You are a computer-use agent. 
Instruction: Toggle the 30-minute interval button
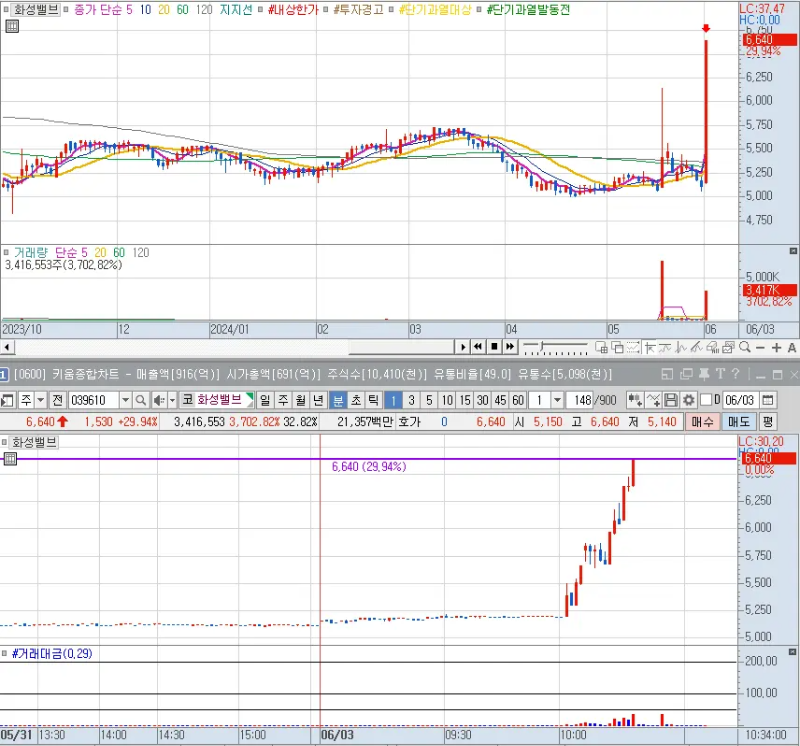pyautogui.click(x=483, y=400)
